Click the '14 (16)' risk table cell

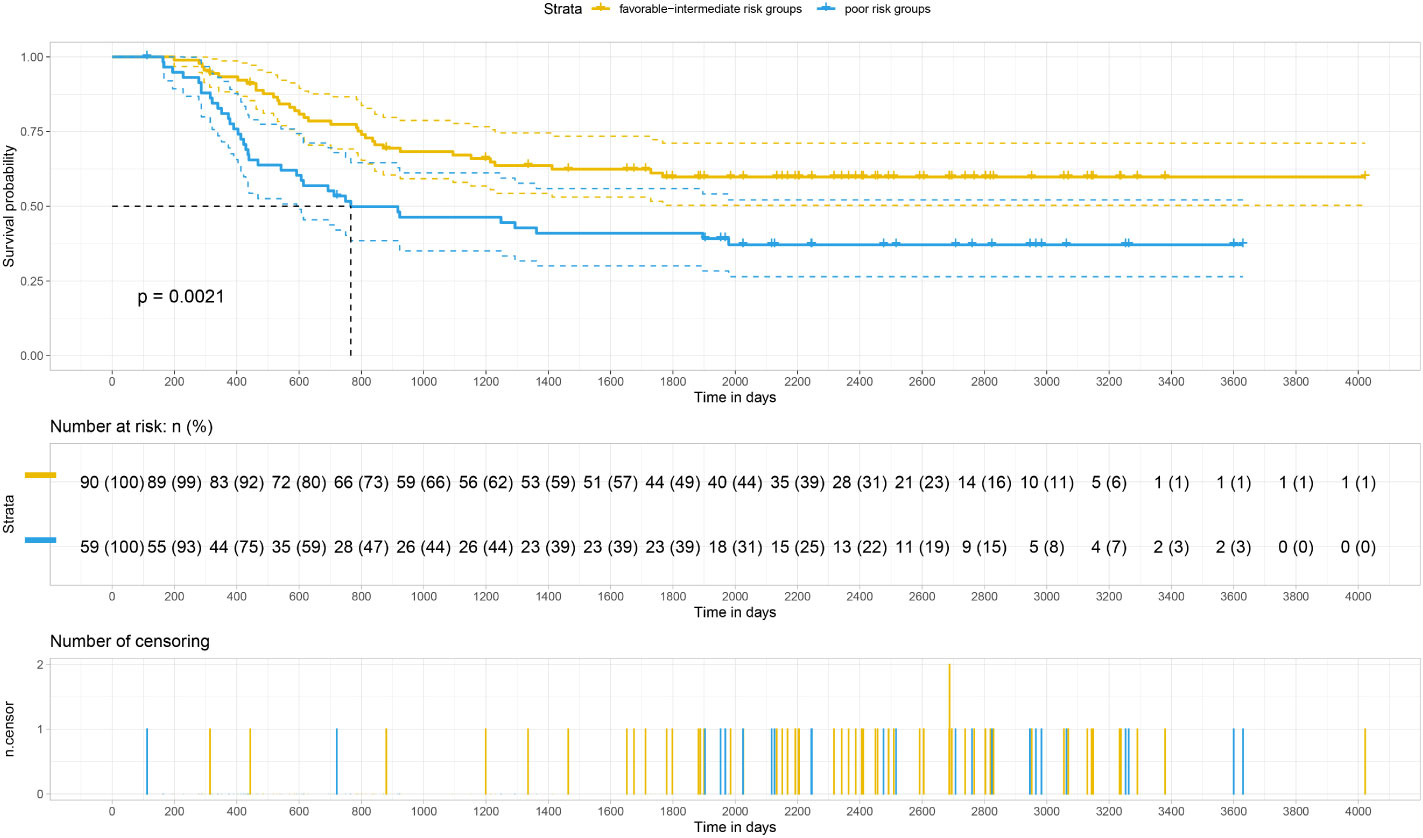click(x=984, y=483)
